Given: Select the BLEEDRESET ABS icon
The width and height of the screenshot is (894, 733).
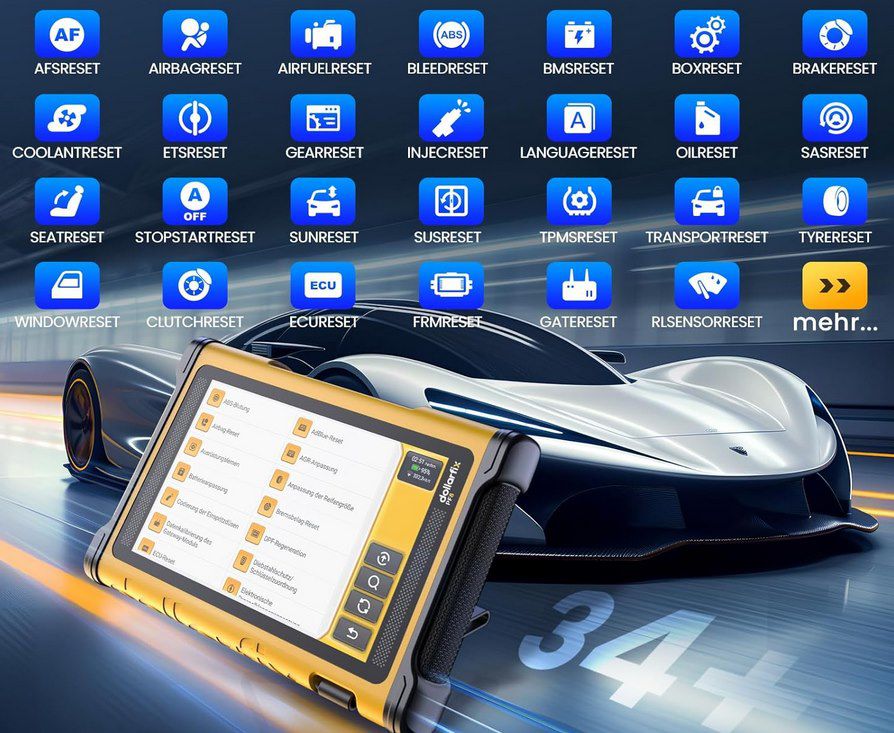Looking at the screenshot, I should pyautogui.click(x=451, y=35).
